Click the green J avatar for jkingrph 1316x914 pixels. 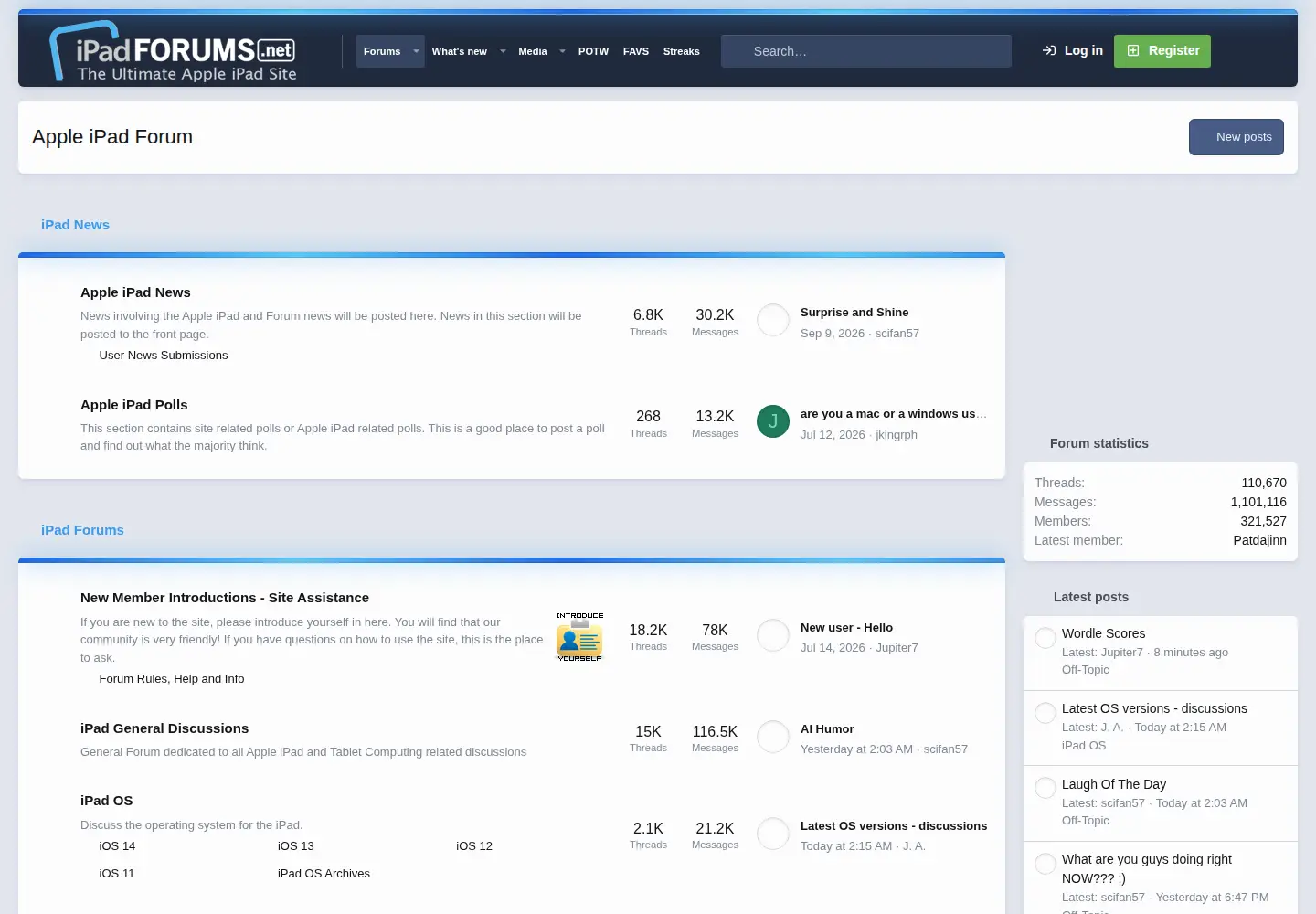(x=773, y=421)
